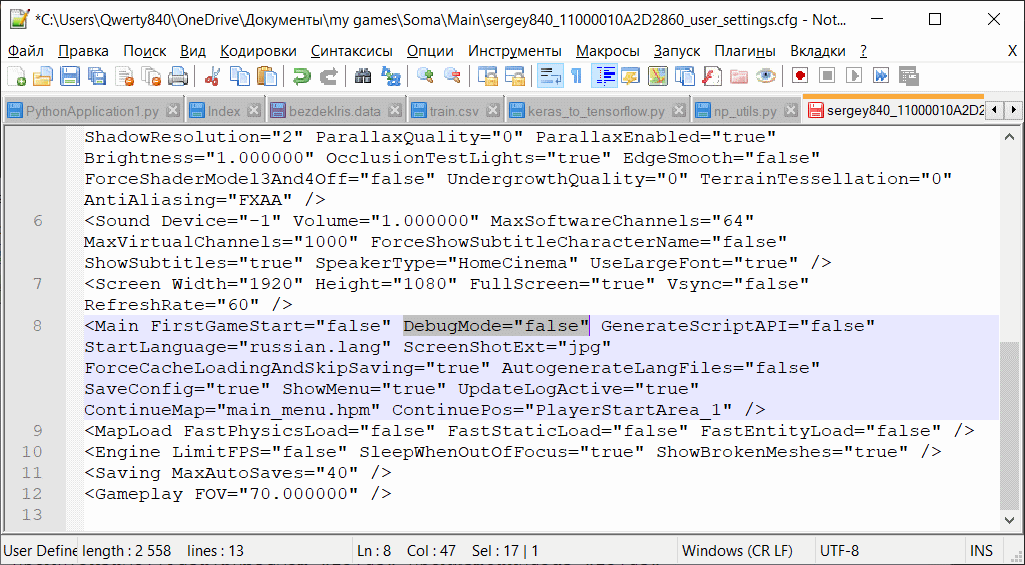Open the Инструменты menu
Viewport: 1025px width, 565px height.
click(x=514, y=51)
